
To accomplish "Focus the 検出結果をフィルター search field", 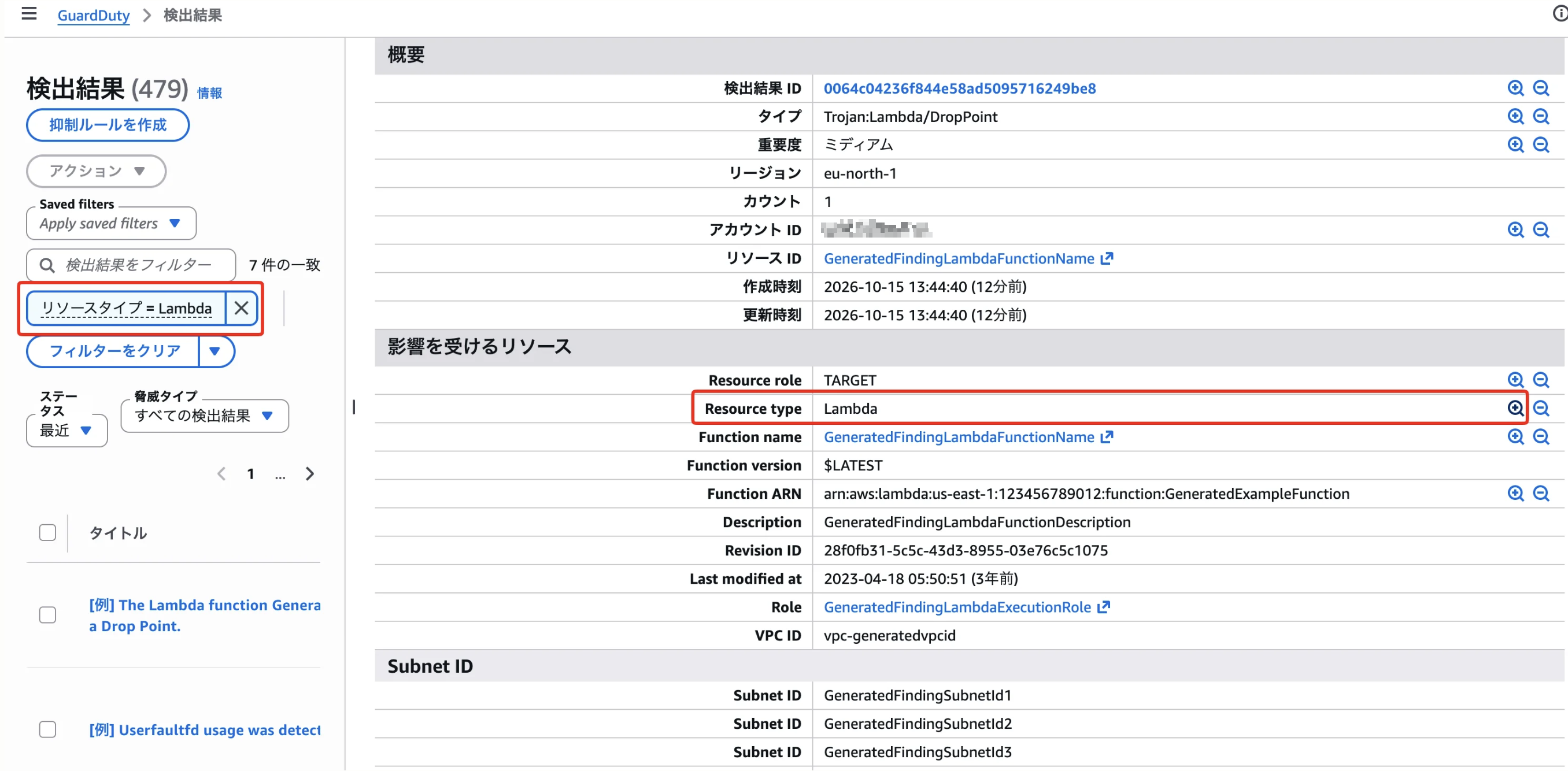I will (x=131, y=265).
